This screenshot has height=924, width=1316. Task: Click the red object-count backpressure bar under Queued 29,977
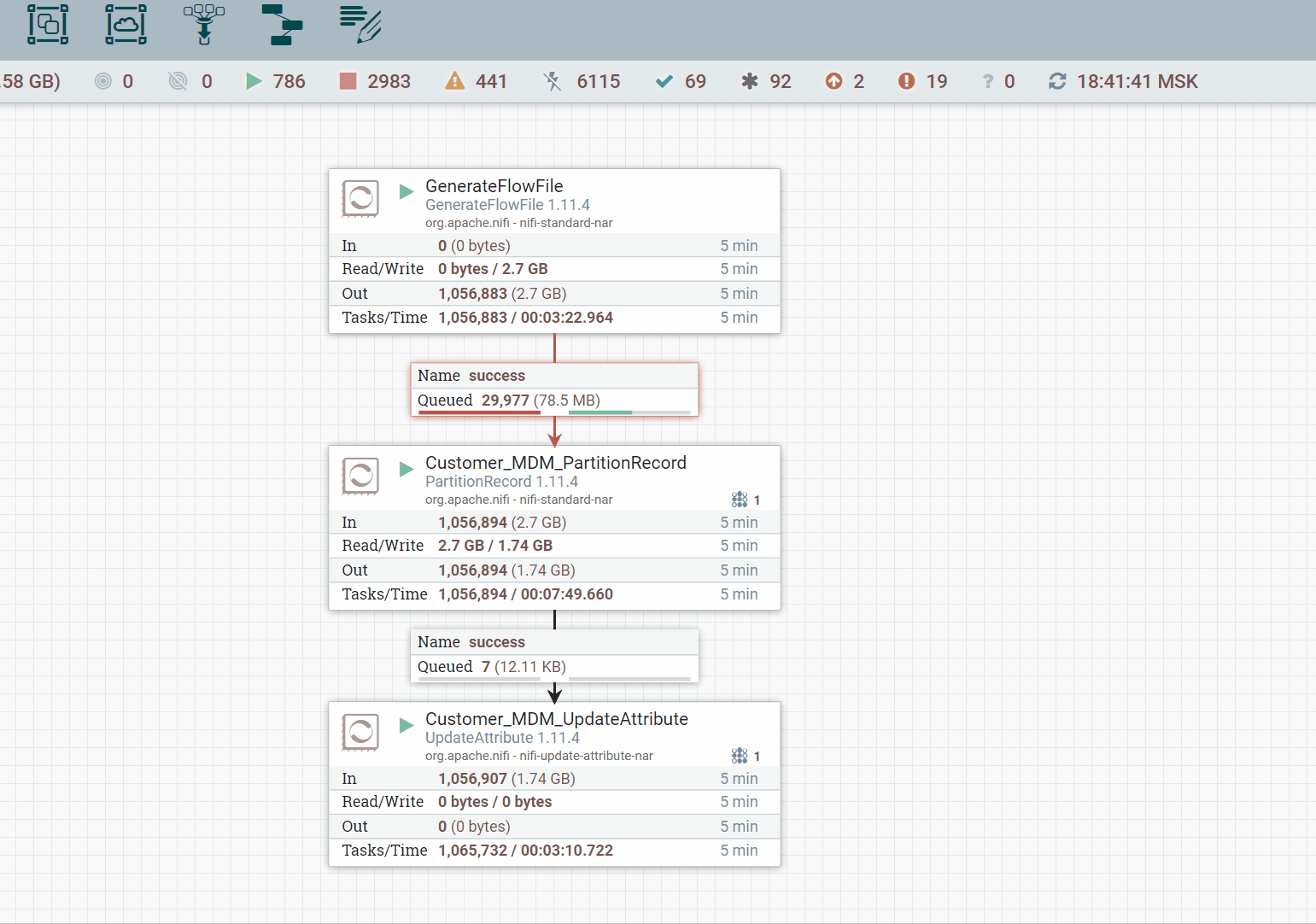point(479,412)
